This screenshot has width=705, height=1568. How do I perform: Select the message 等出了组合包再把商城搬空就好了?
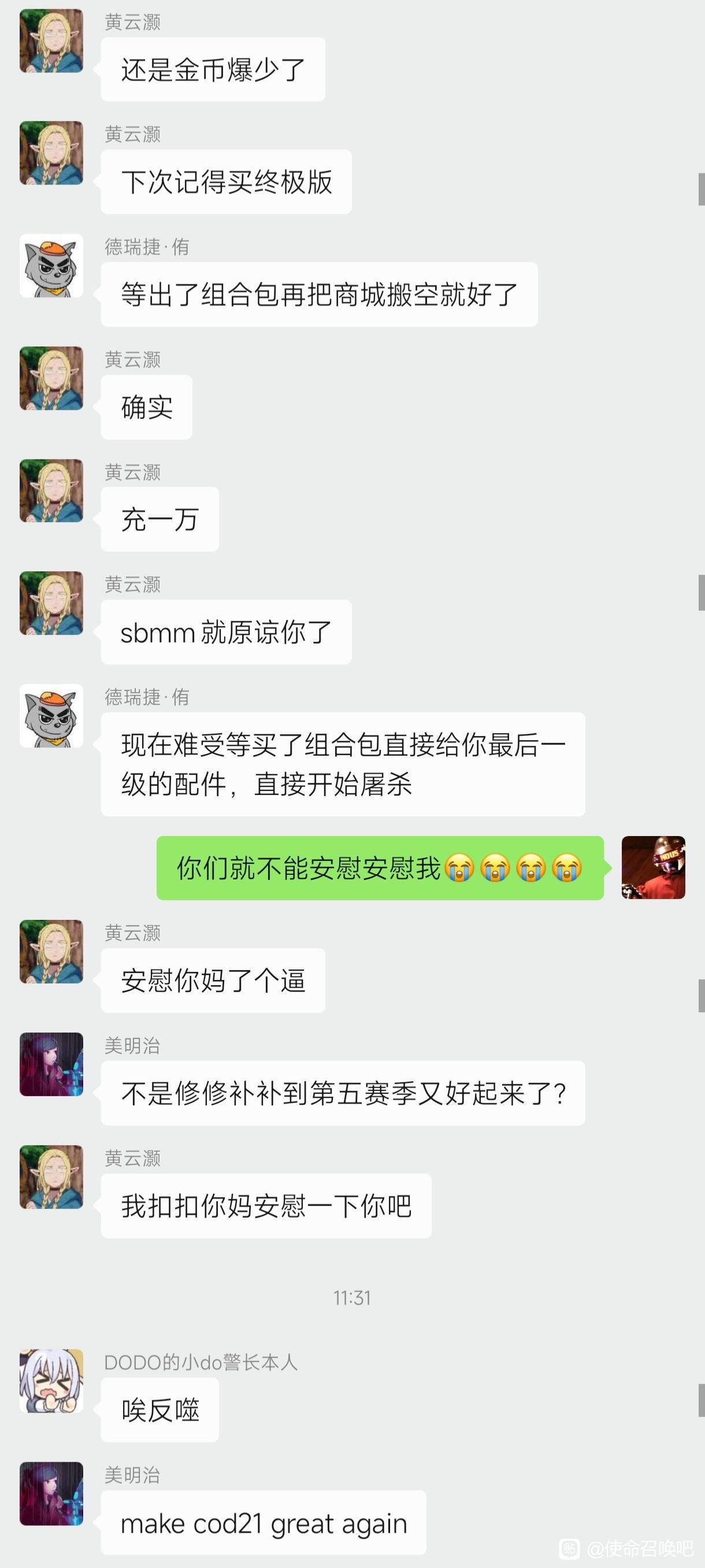pyautogui.click(x=320, y=295)
